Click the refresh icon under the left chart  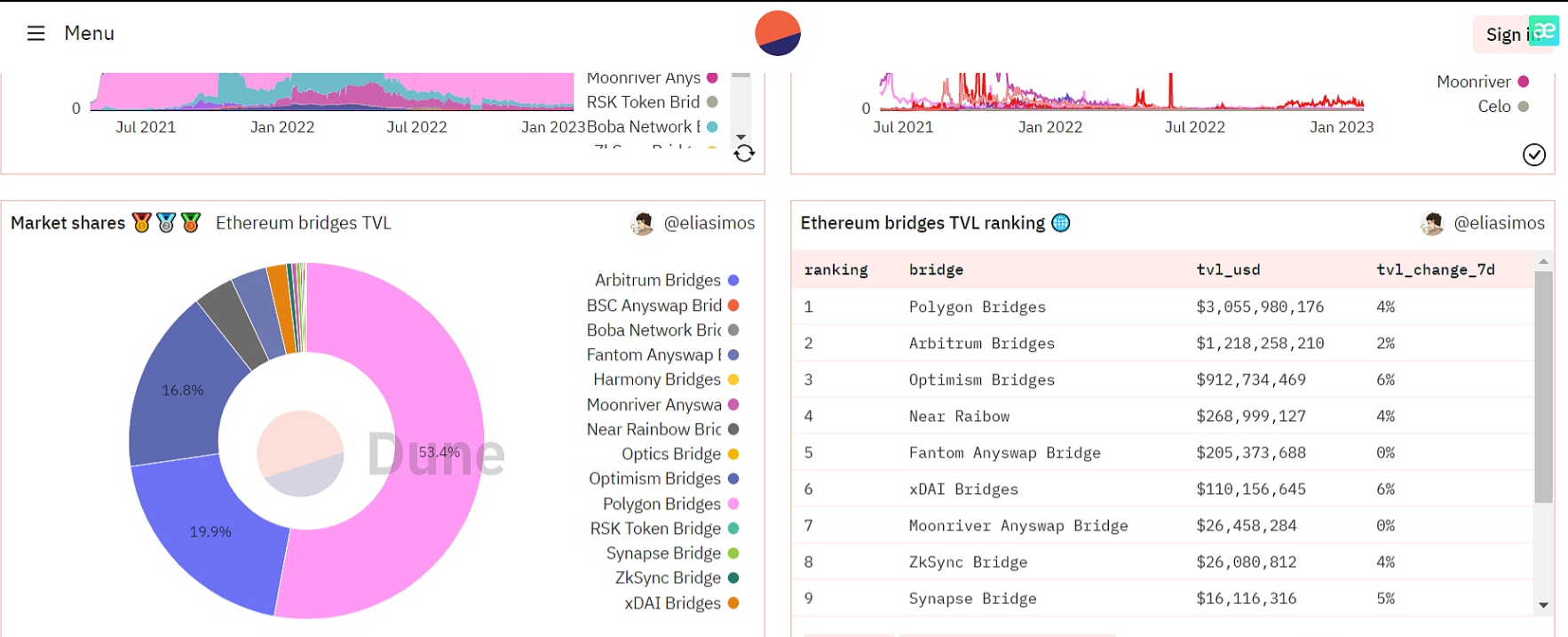[744, 154]
